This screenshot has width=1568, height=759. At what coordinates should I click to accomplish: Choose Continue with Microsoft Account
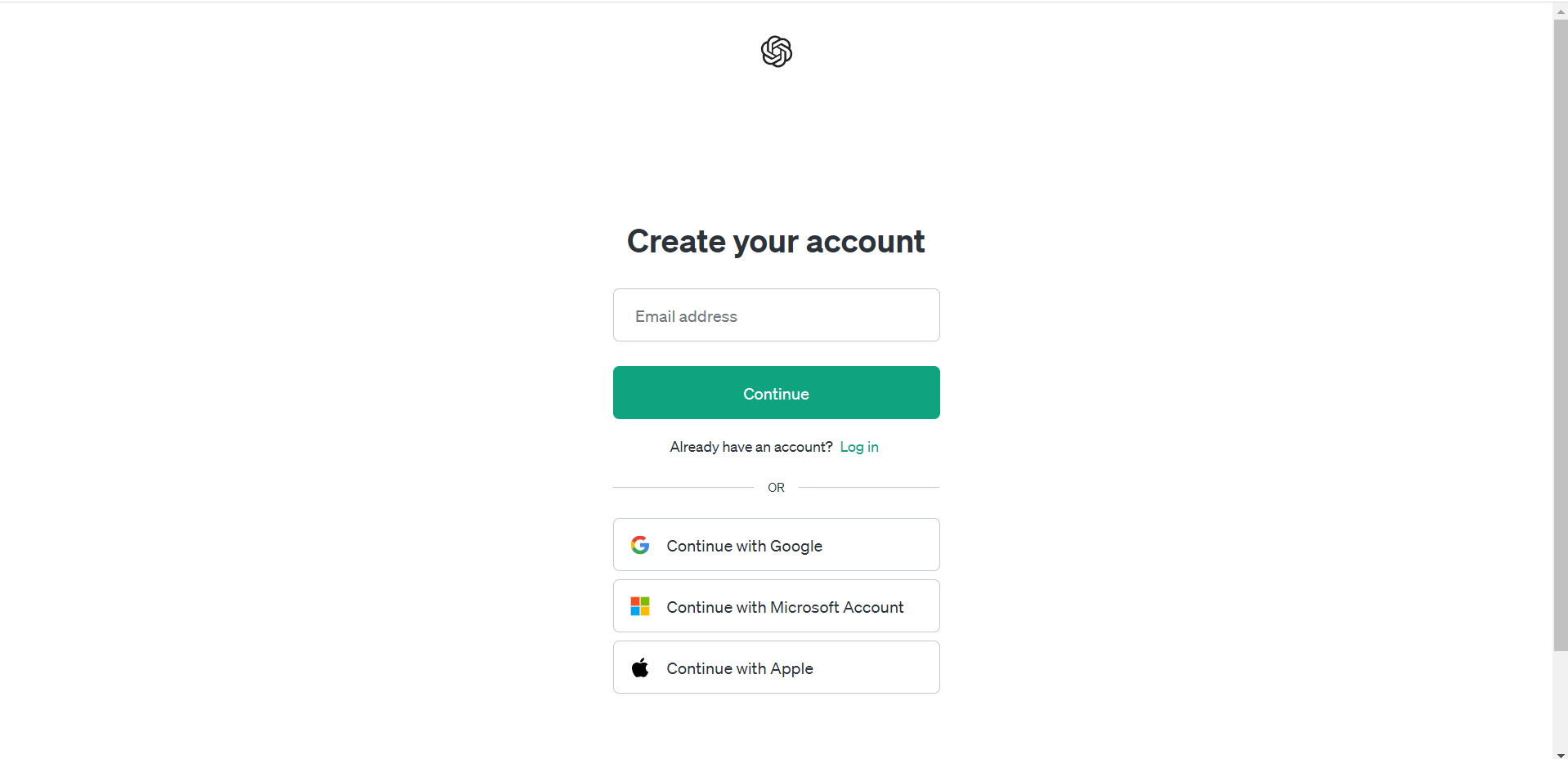pos(776,606)
